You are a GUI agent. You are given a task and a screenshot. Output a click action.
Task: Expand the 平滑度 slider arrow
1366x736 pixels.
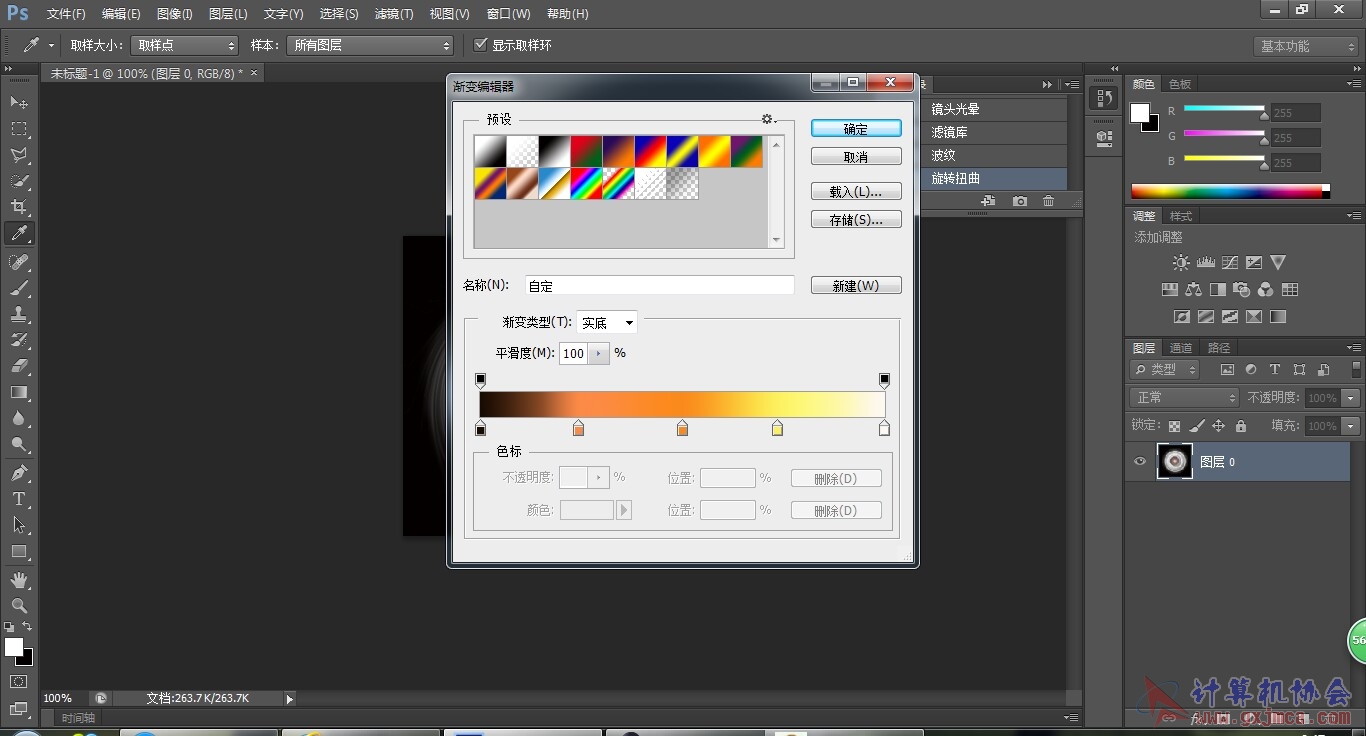(x=599, y=353)
